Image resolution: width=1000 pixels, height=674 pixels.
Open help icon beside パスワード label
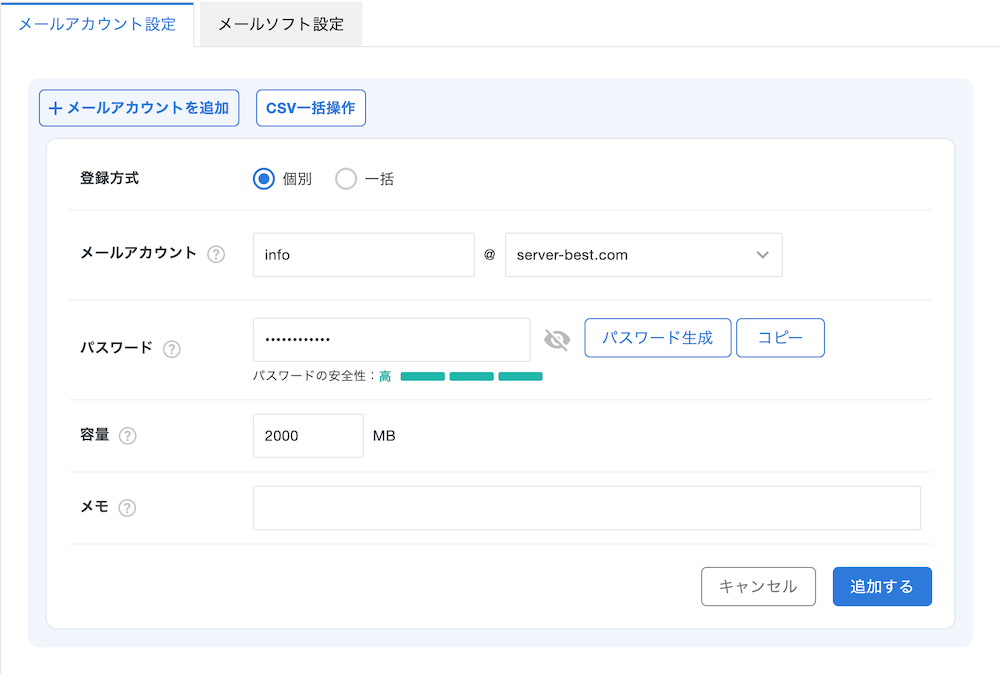172,349
